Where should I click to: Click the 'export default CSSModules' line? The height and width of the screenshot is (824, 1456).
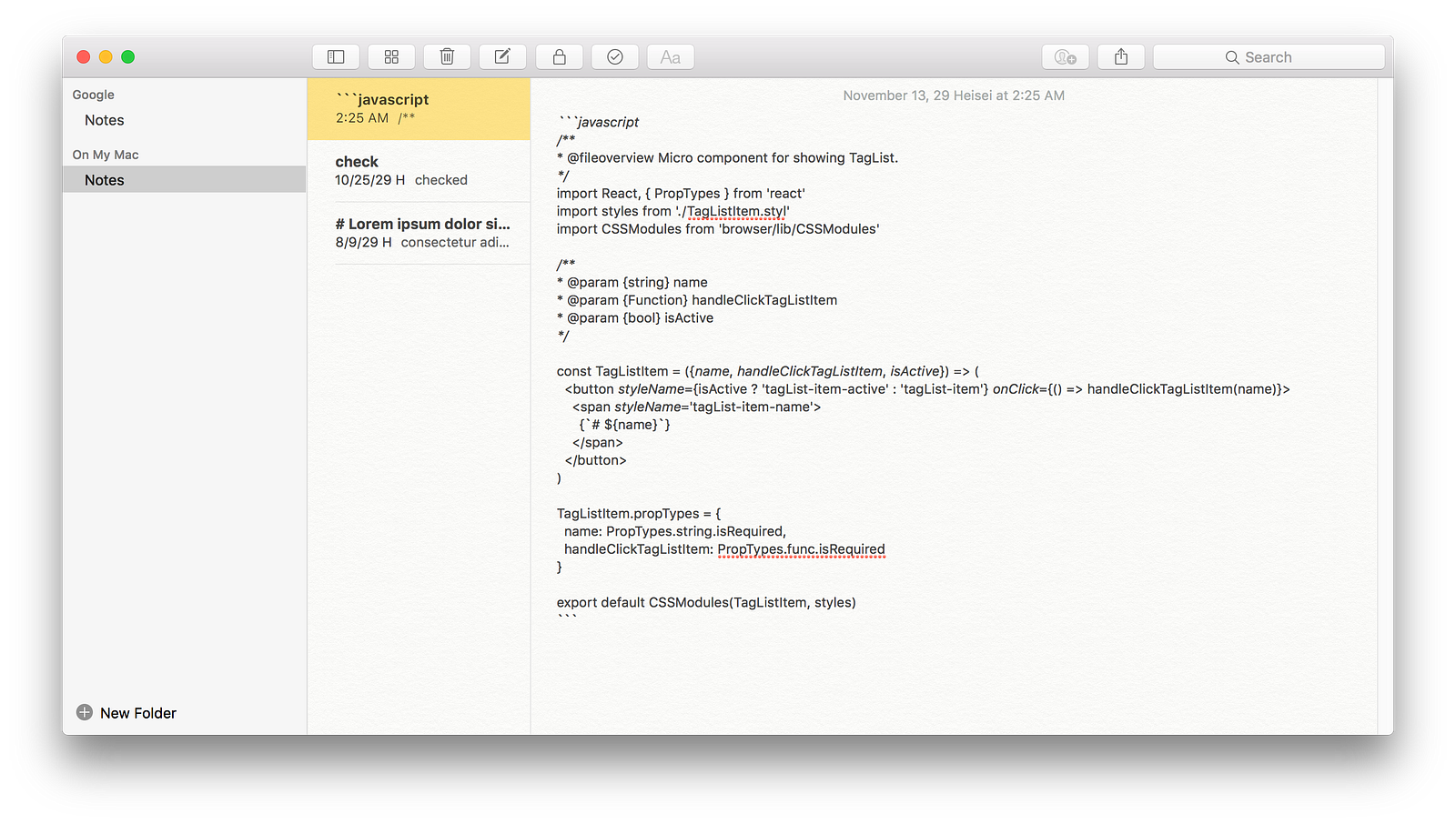(706, 603)
